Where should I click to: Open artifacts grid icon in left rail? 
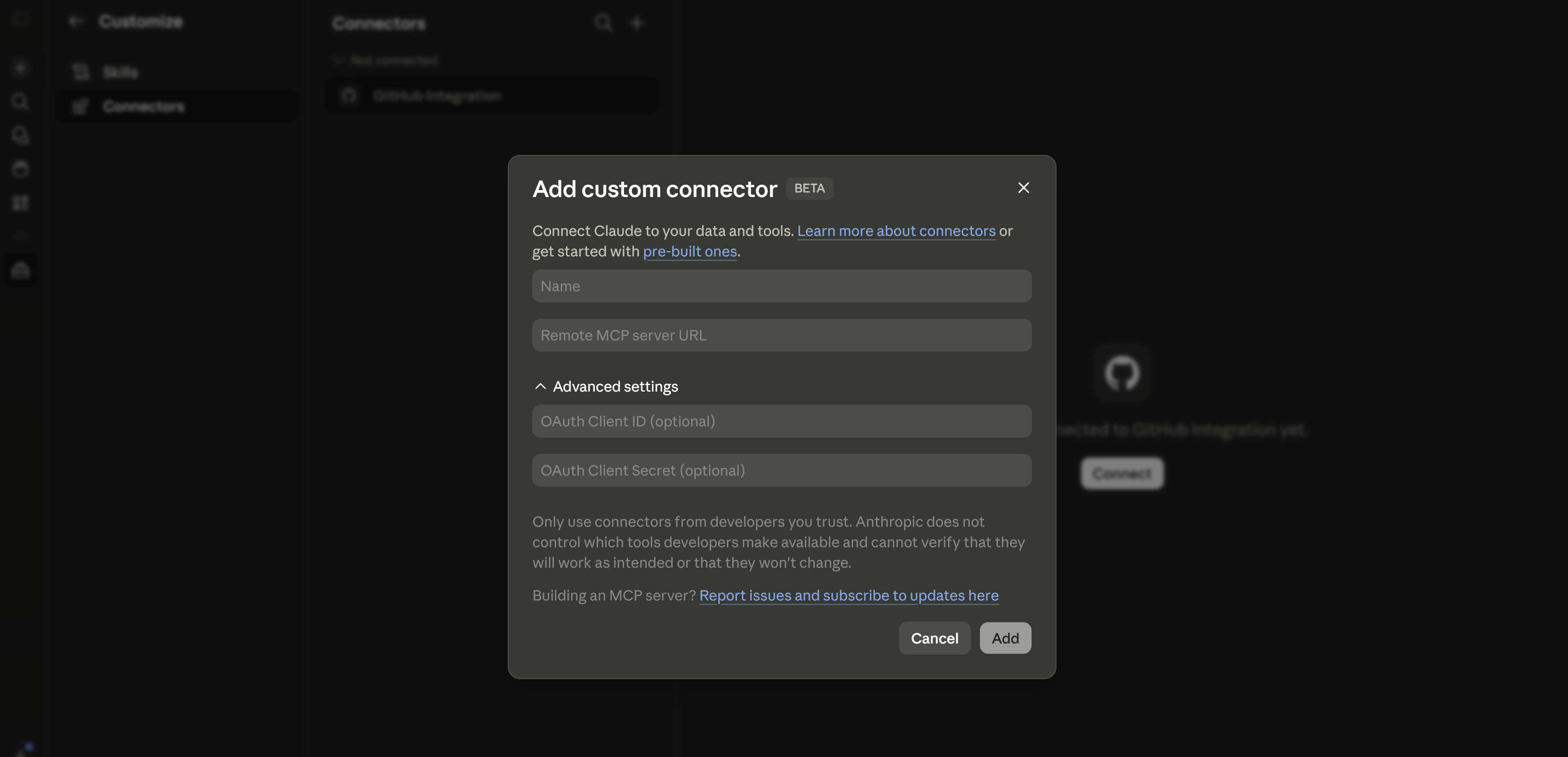[21, 203]
